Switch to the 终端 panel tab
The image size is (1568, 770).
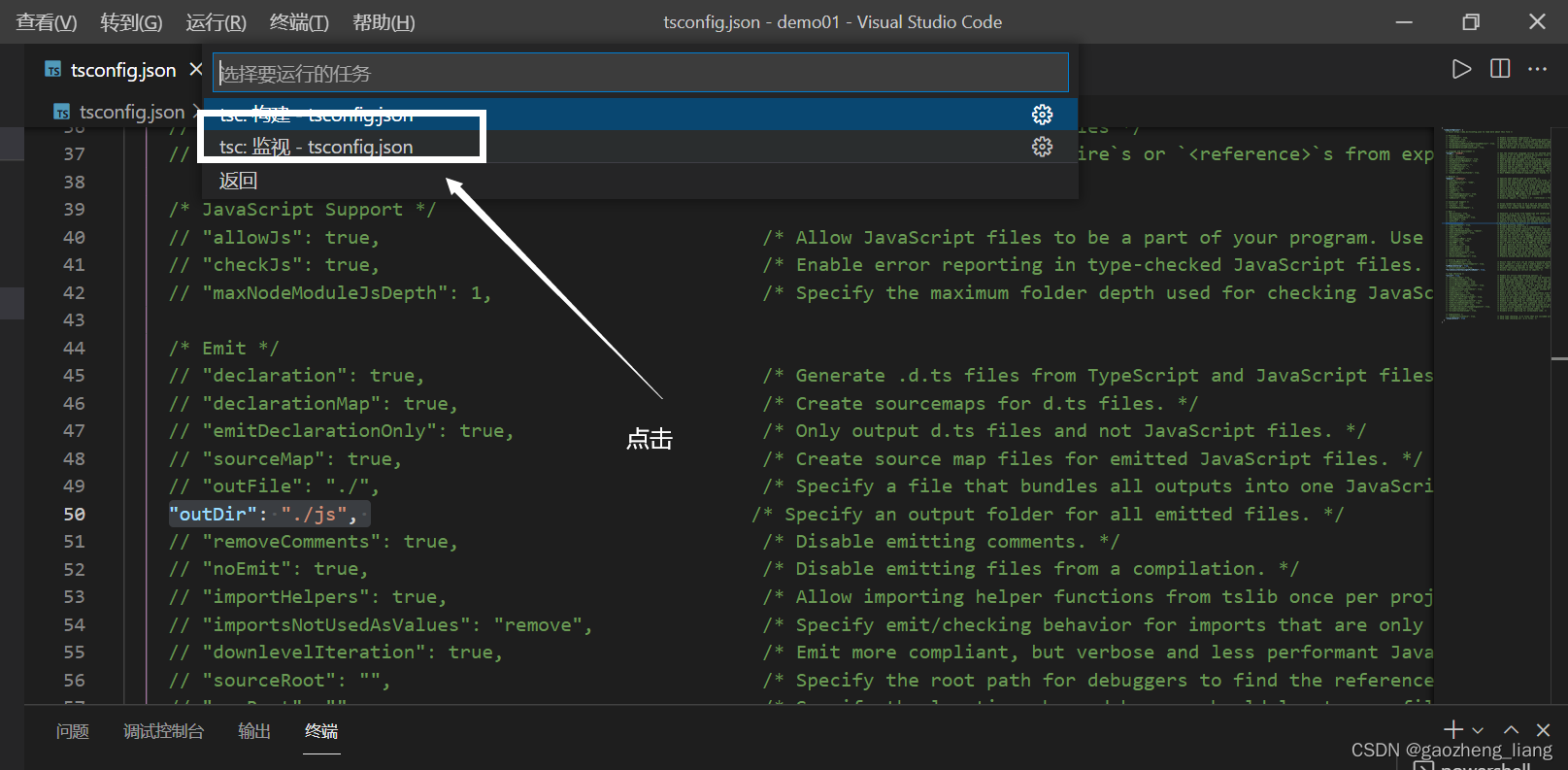tap(321, 731)
